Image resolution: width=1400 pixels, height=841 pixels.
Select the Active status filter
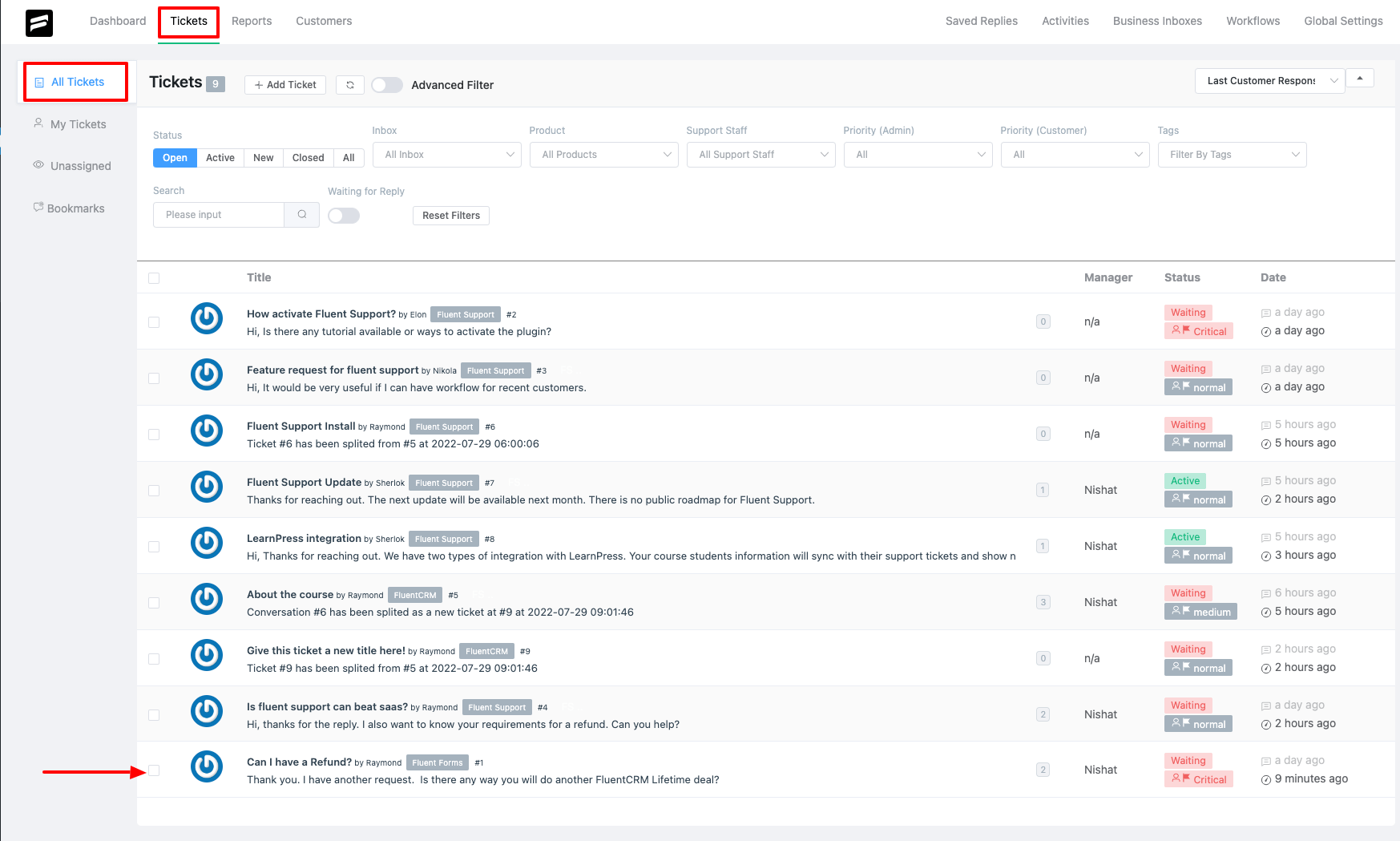[220, 158]
